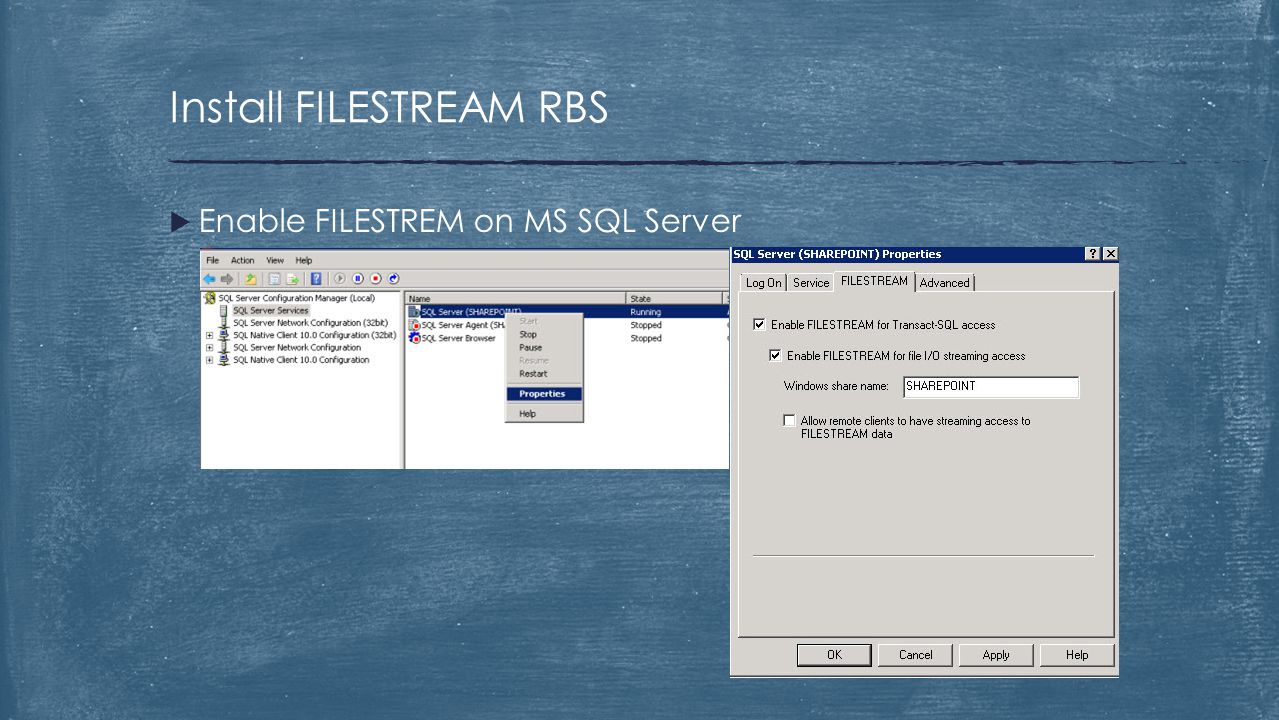Click the State column header
Image resolution: width=1279 pixels, height=720 pixels.
[x=675, y=298]
